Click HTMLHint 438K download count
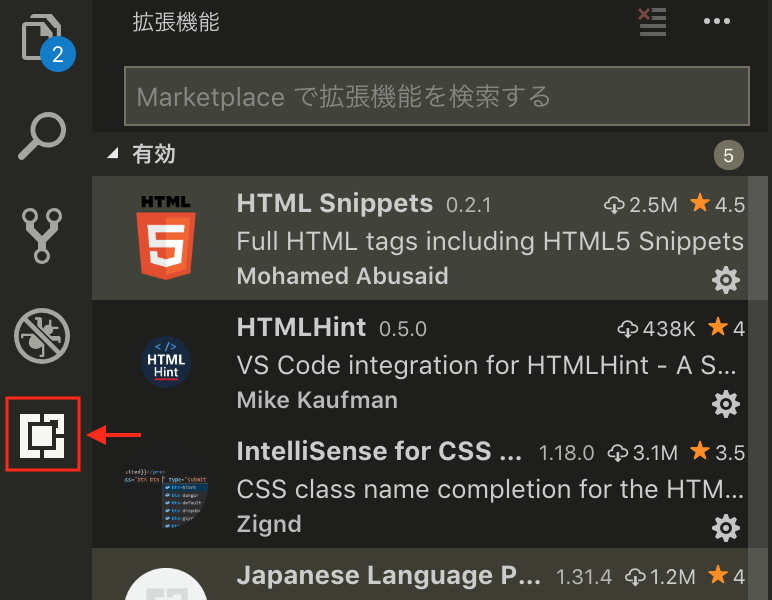772x600 pixels. tap(656, 329)
